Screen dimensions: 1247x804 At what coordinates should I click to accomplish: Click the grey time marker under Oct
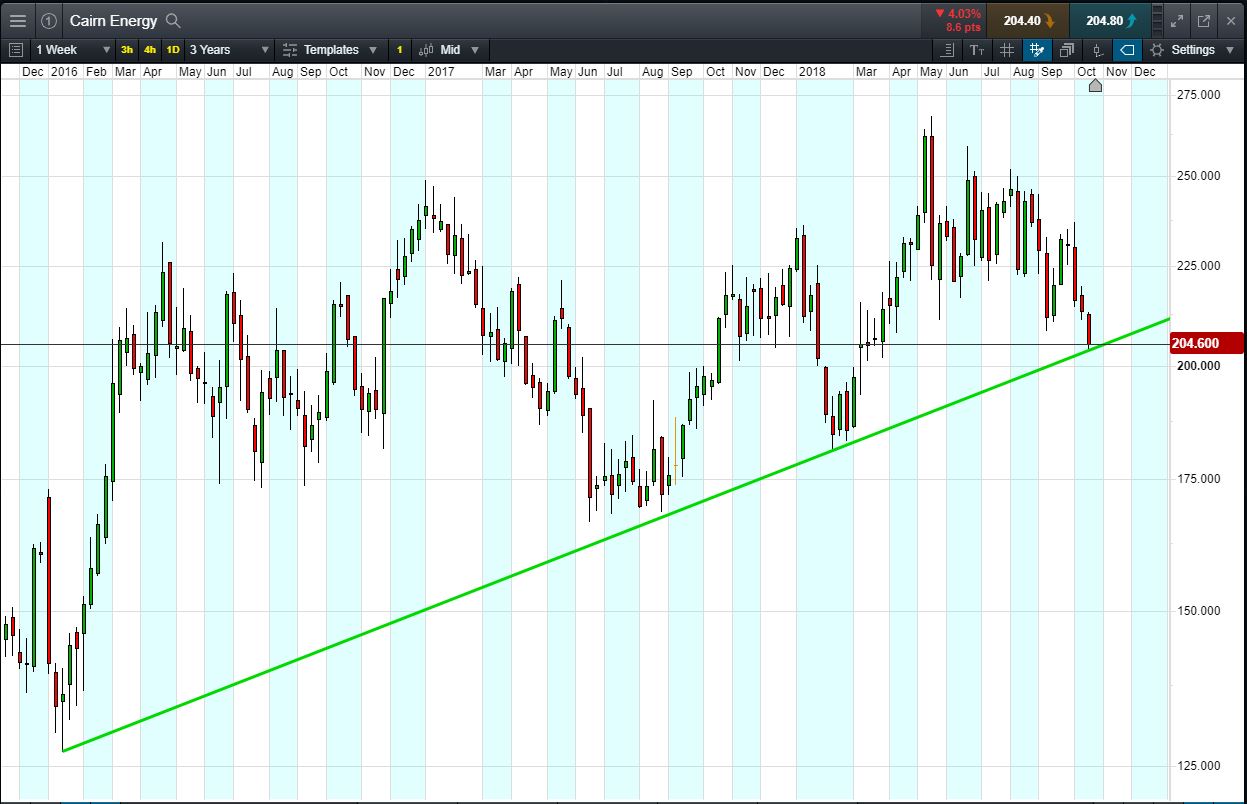pos(1095,86)
